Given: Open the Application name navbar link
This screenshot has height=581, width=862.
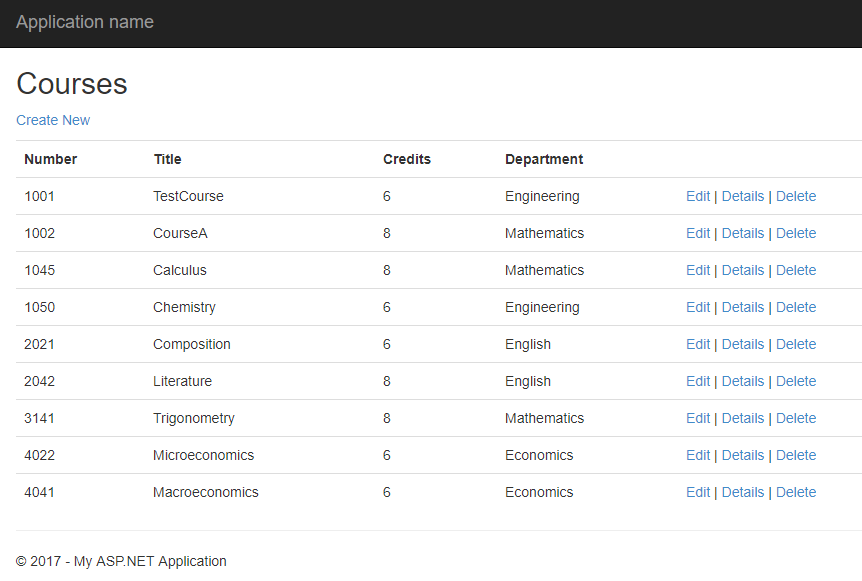Looking at the screenshot, I should pos(85,22).
